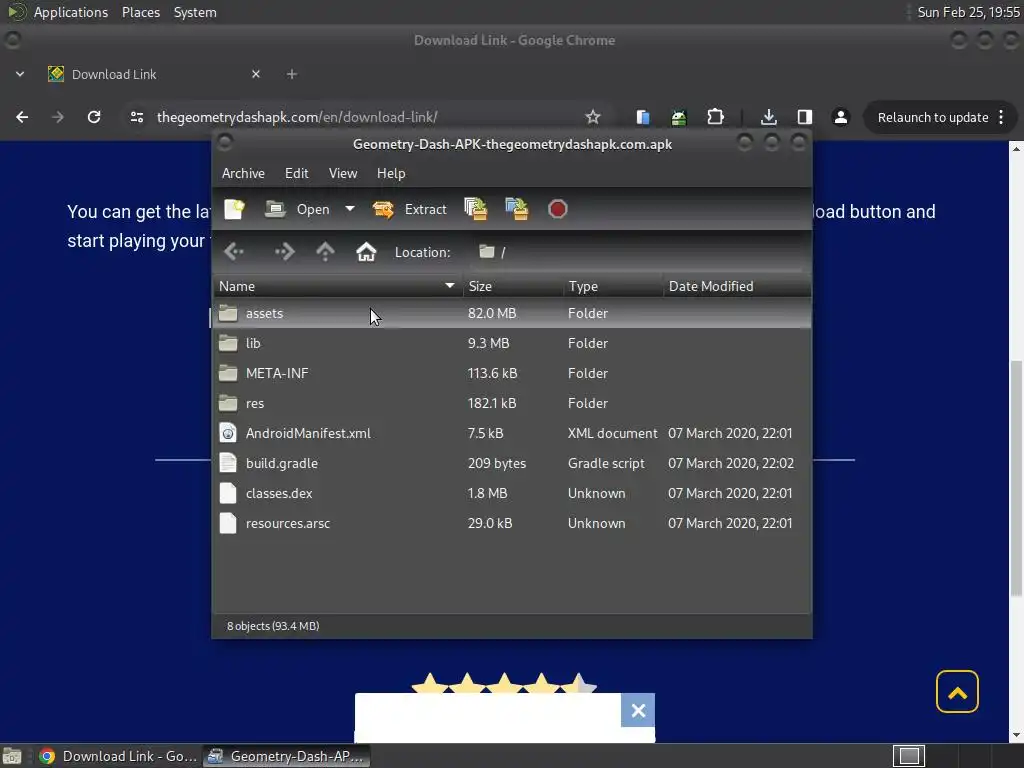
Task: Go up one level in archive
Action: [x=325, y=252]
